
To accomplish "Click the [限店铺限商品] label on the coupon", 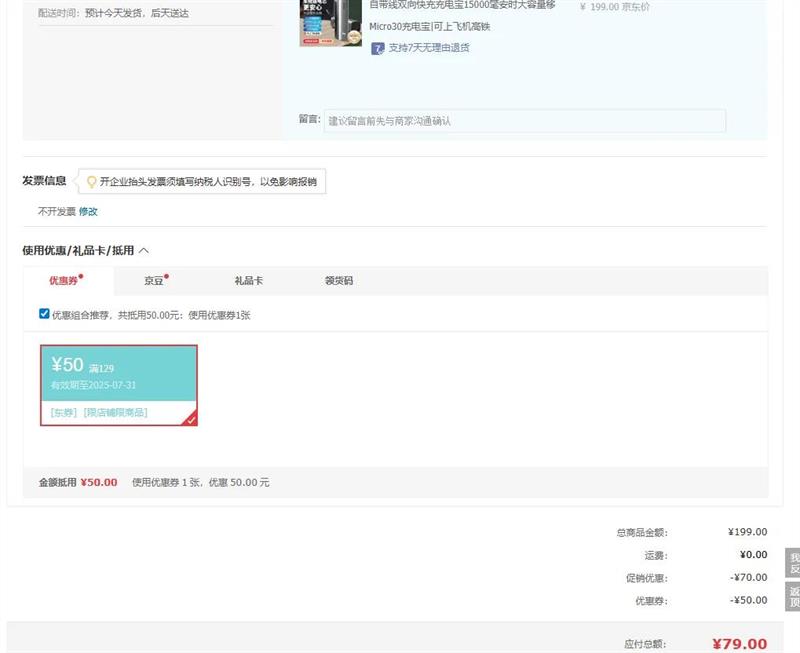I will [x=115, y=412].
